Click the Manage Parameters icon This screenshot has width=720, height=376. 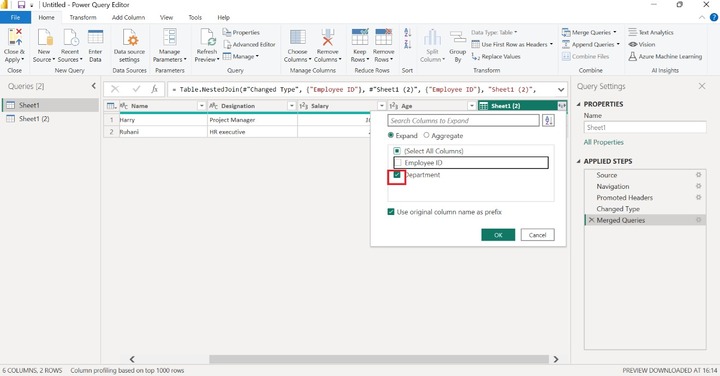(x=169, y=37)
